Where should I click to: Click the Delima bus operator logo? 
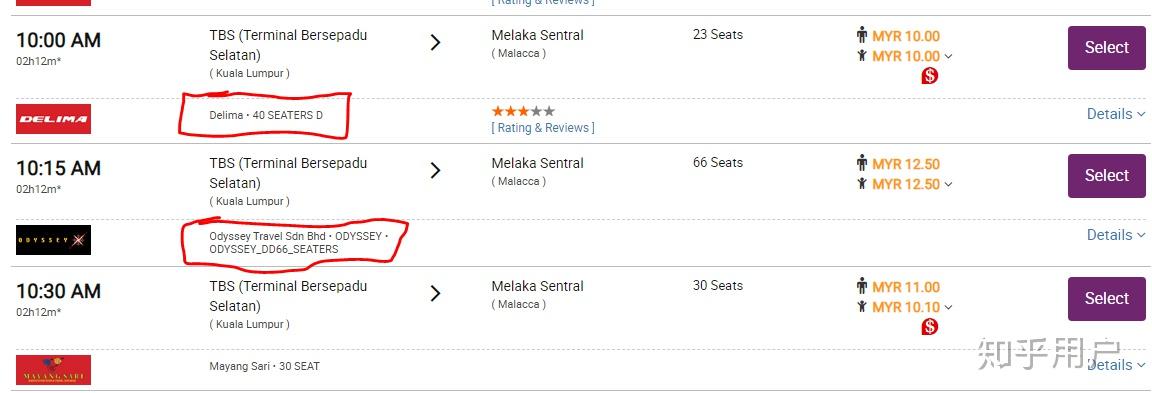[54, 119]
